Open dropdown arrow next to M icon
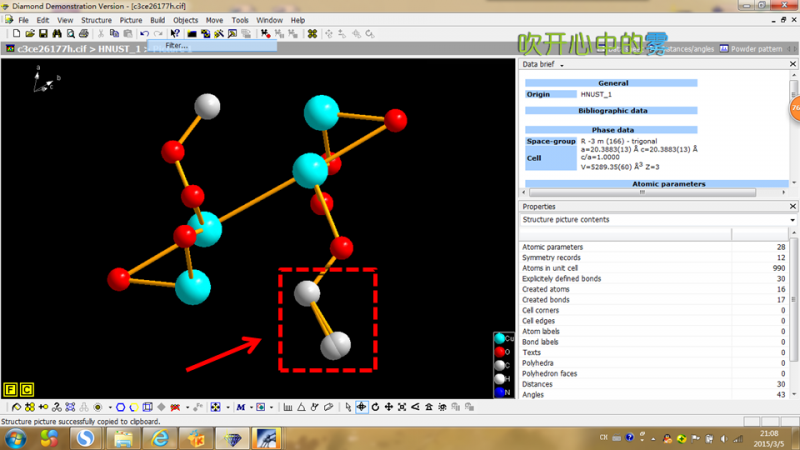Viewport: 800px width, 450px height. point(250,407)
